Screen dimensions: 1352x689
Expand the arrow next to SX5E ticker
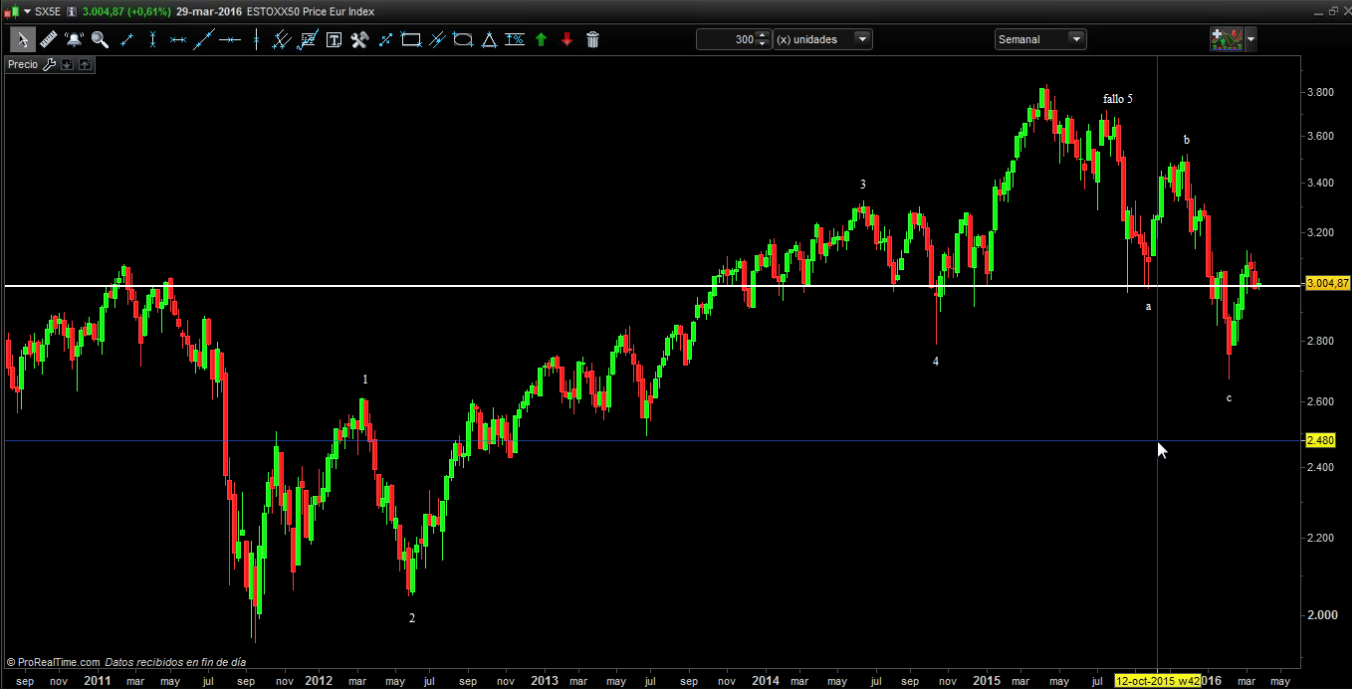pyautogui.click(x=27, y=11)
